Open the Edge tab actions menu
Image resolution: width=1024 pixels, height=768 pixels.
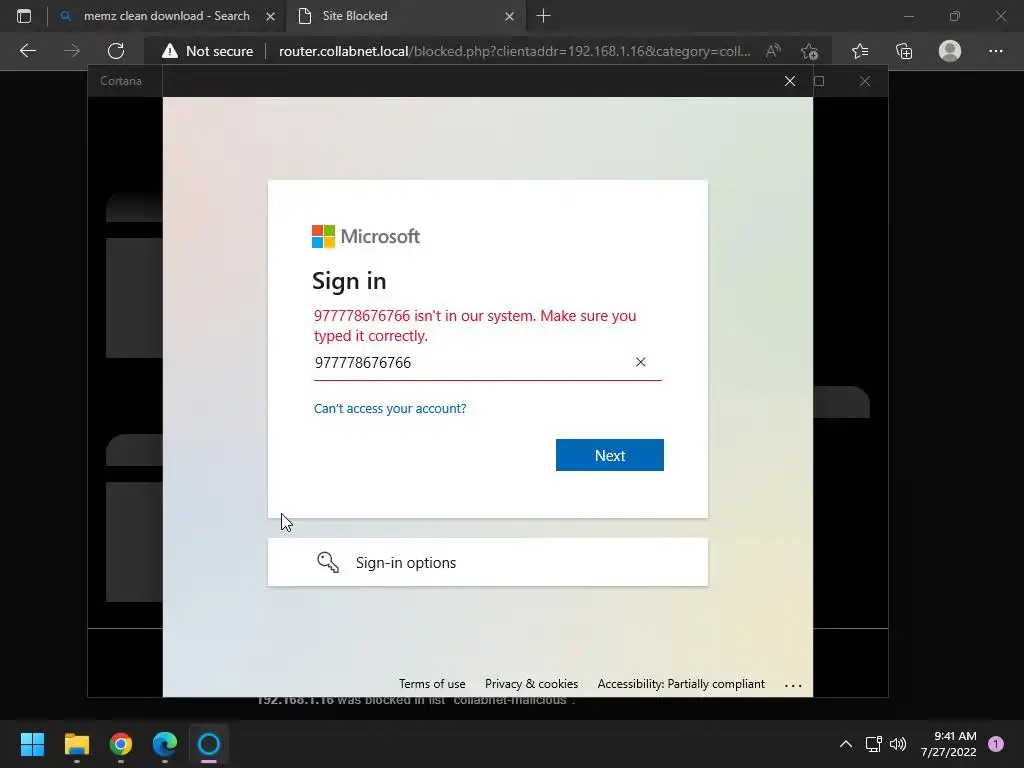pos(24,16)
